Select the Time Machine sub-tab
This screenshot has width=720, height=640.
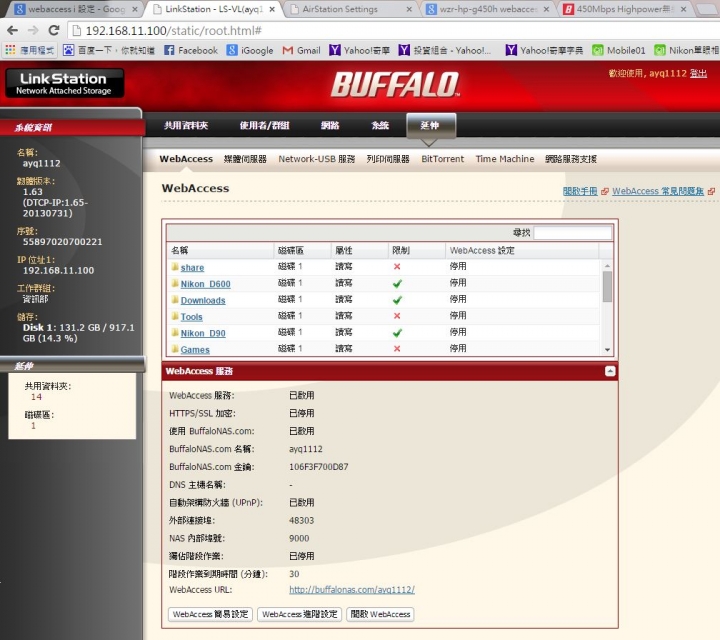point(505,159)
